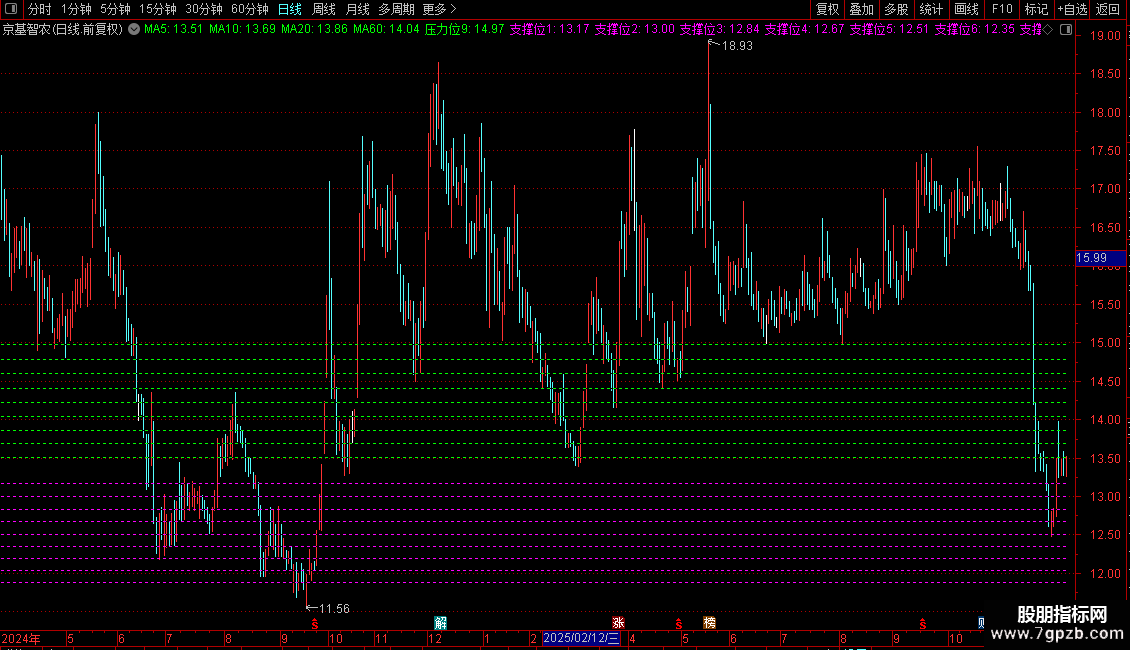This screenshot has width=1130, height=650.
Task: Click the 解 marker icon on the timeline
Action: point(440,623)
